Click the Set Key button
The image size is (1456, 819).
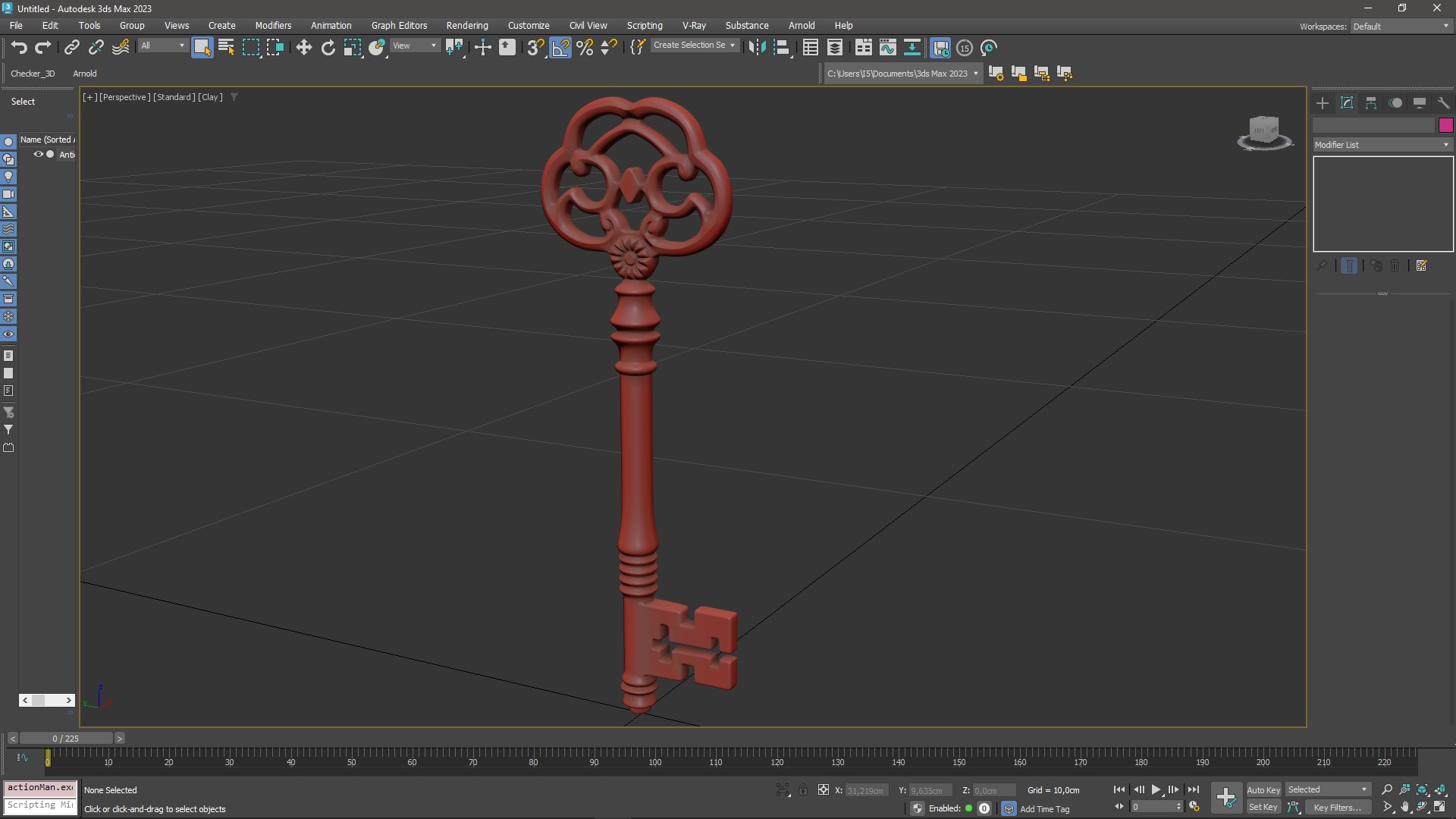coord(1263,808)
